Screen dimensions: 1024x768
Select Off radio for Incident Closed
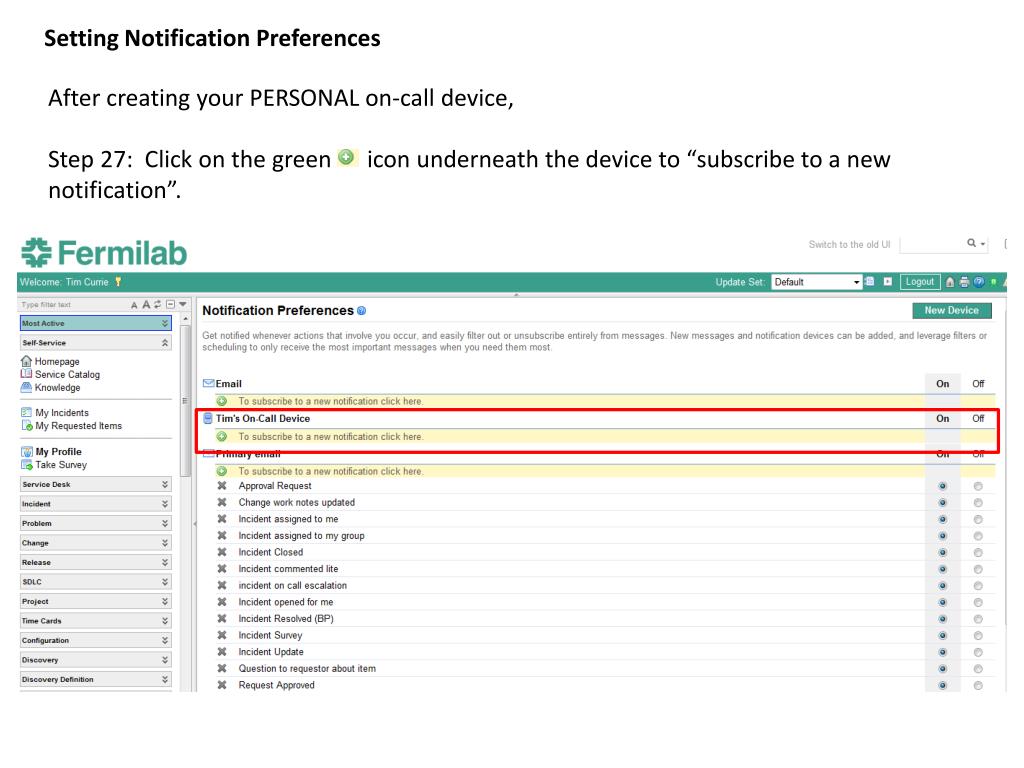[x=978, y=552]
